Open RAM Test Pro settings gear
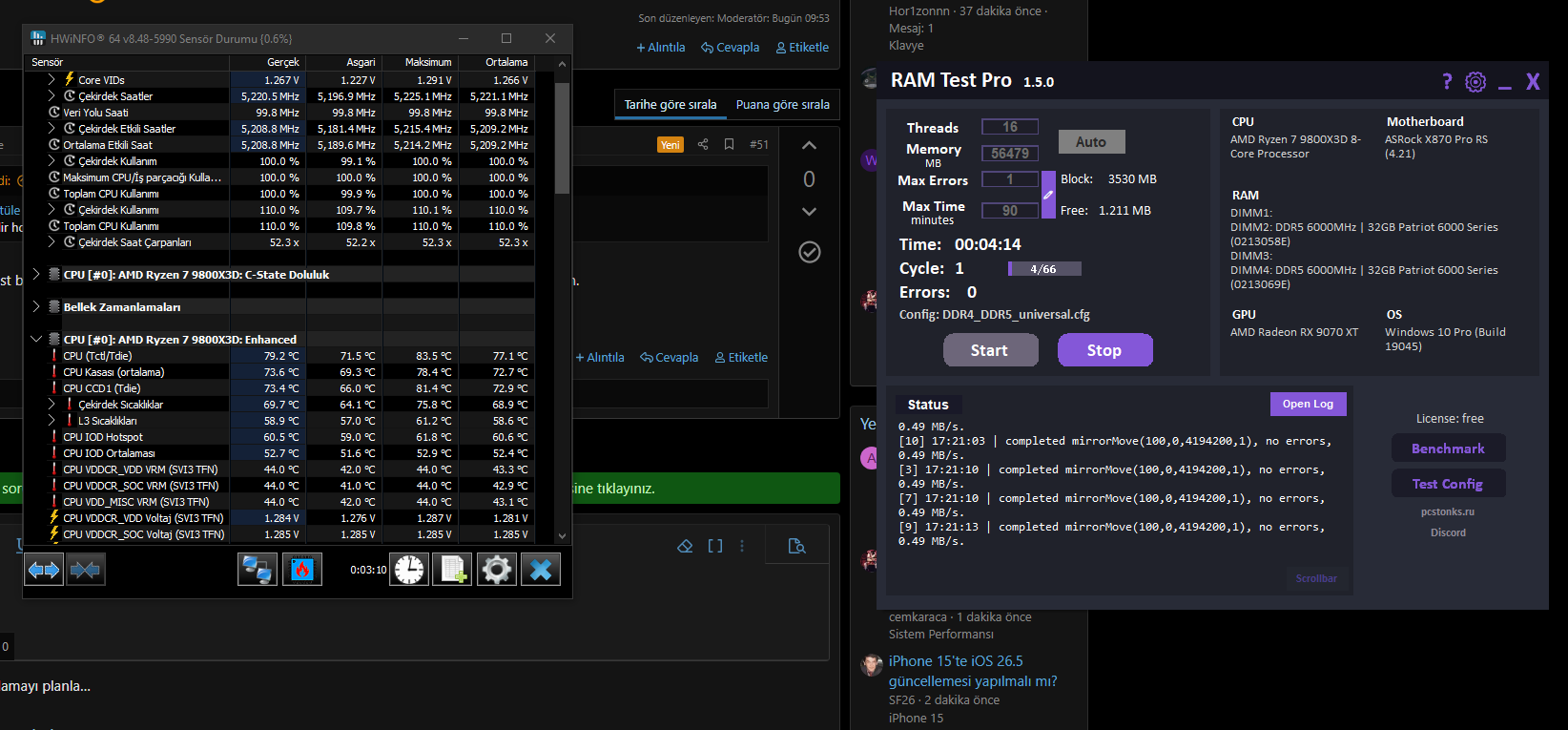1568x730 pixels. coord(1475,82)
